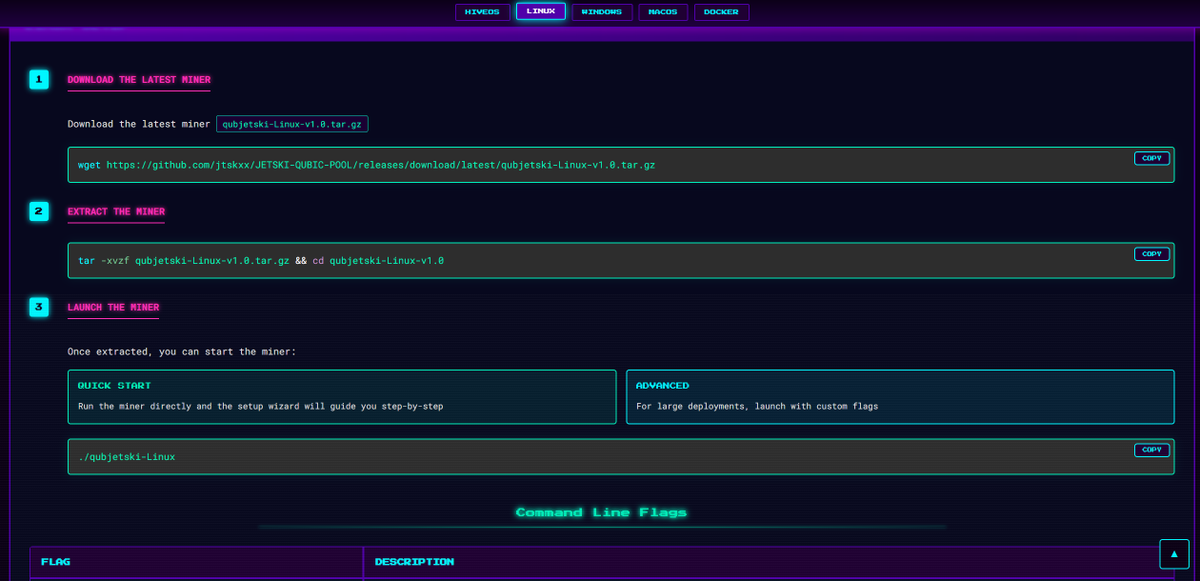Select the LINUX tab
Viewport: 1200px width, 581px height.
tap(541, 12)
